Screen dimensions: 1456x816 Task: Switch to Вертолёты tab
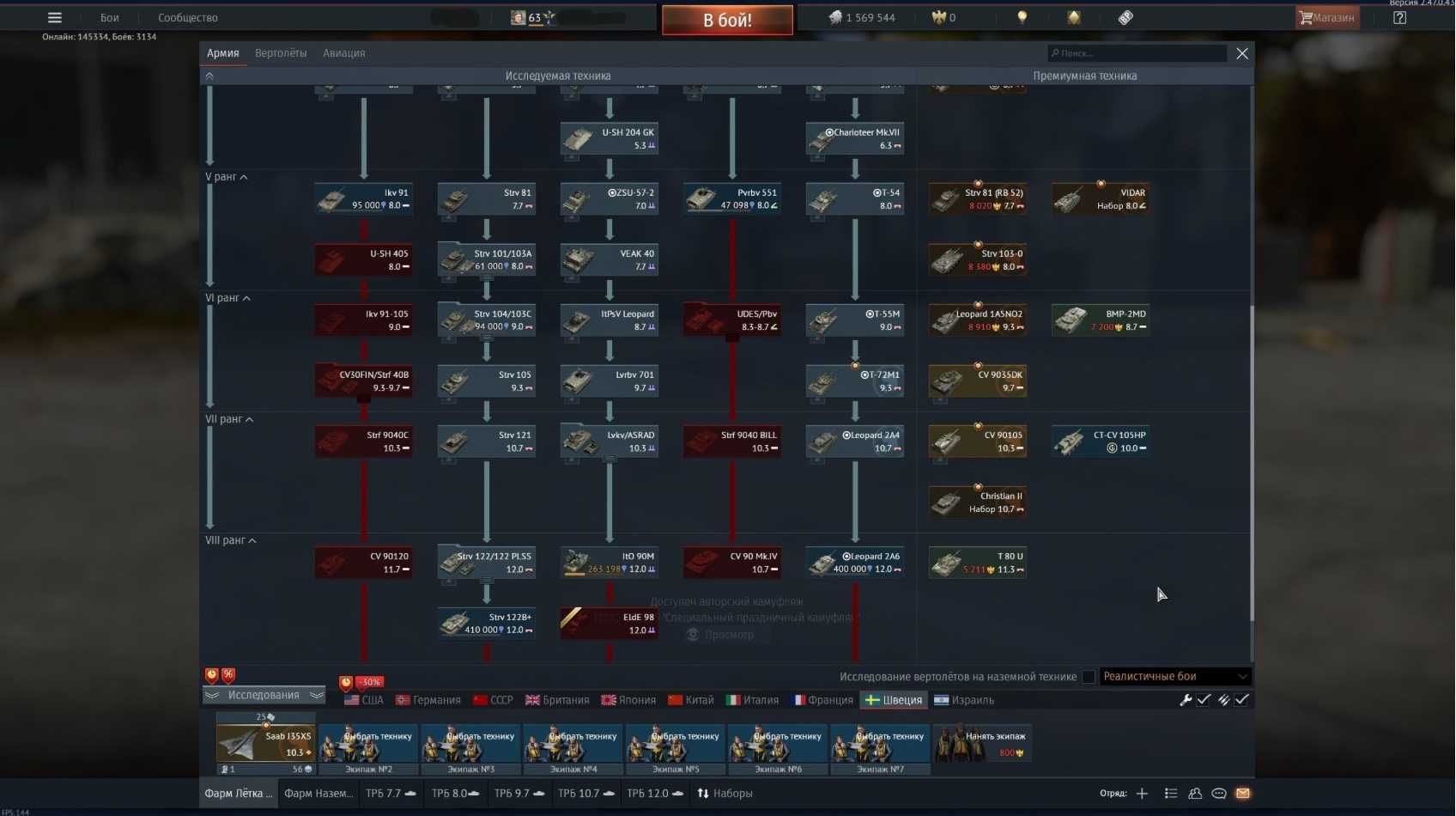coord(281,53)
